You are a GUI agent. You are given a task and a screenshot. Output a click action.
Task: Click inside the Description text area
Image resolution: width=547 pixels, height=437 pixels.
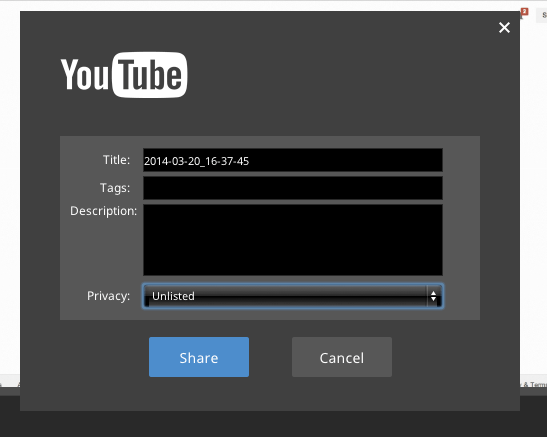coord(293,240)
